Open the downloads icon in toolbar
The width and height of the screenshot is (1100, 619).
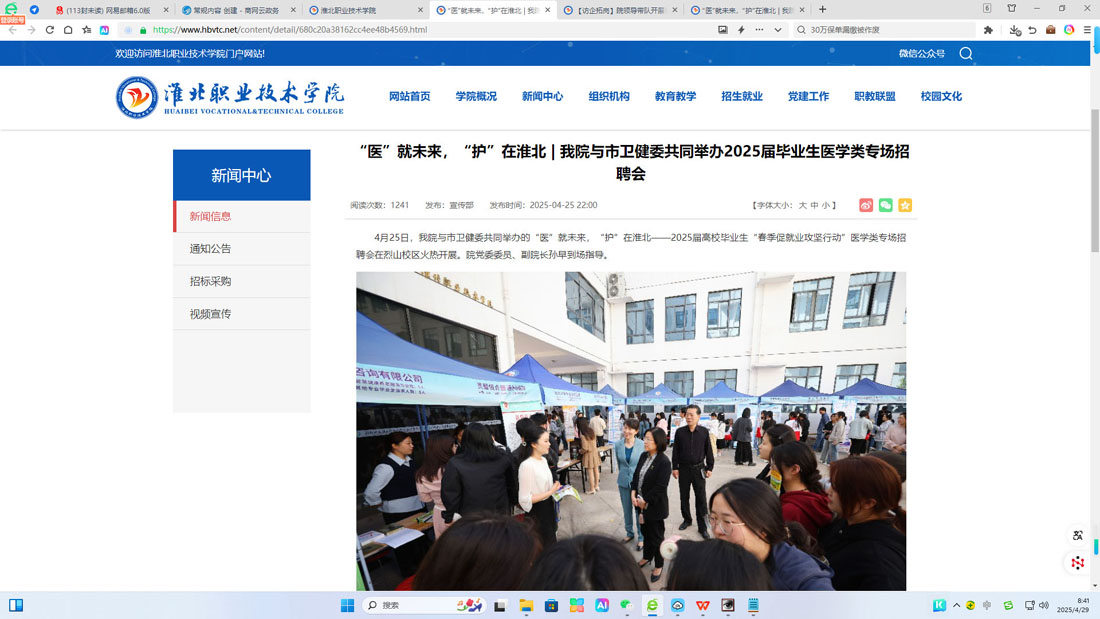coord(1014,29)
